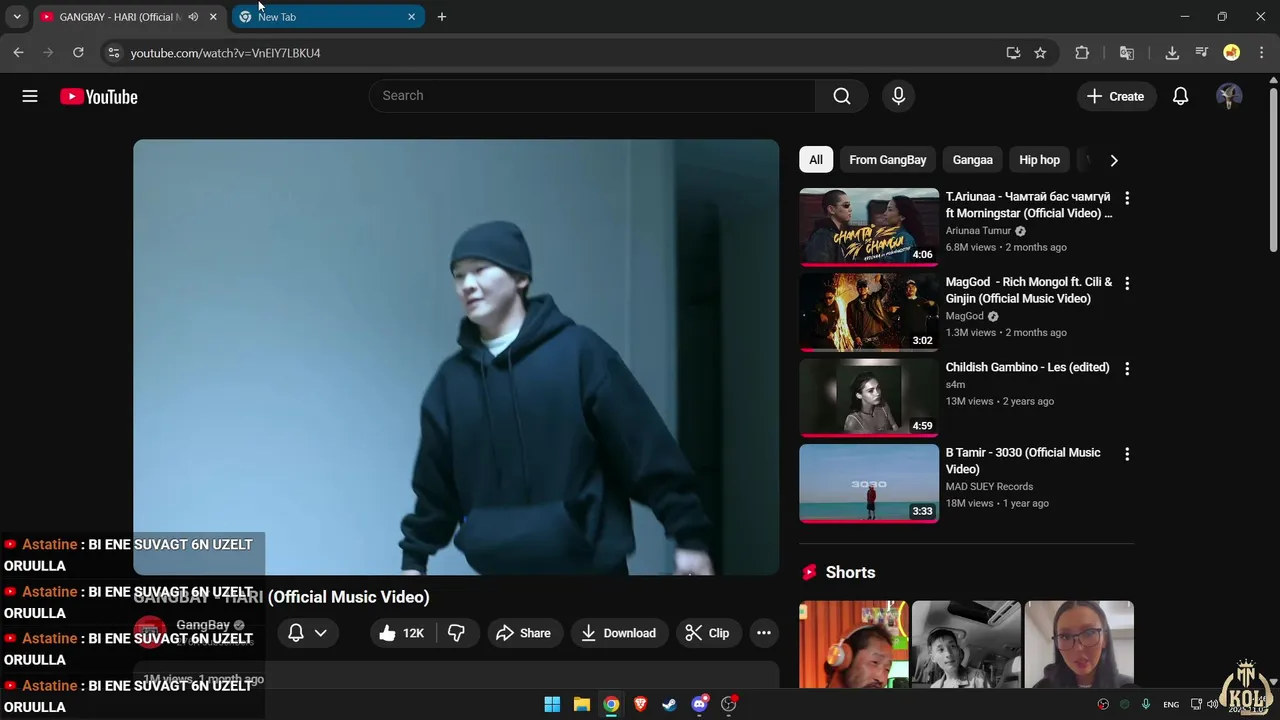Open the Shorts thumbnail with glasses woman
The image size is (1280, 720).
[1079, 644]
